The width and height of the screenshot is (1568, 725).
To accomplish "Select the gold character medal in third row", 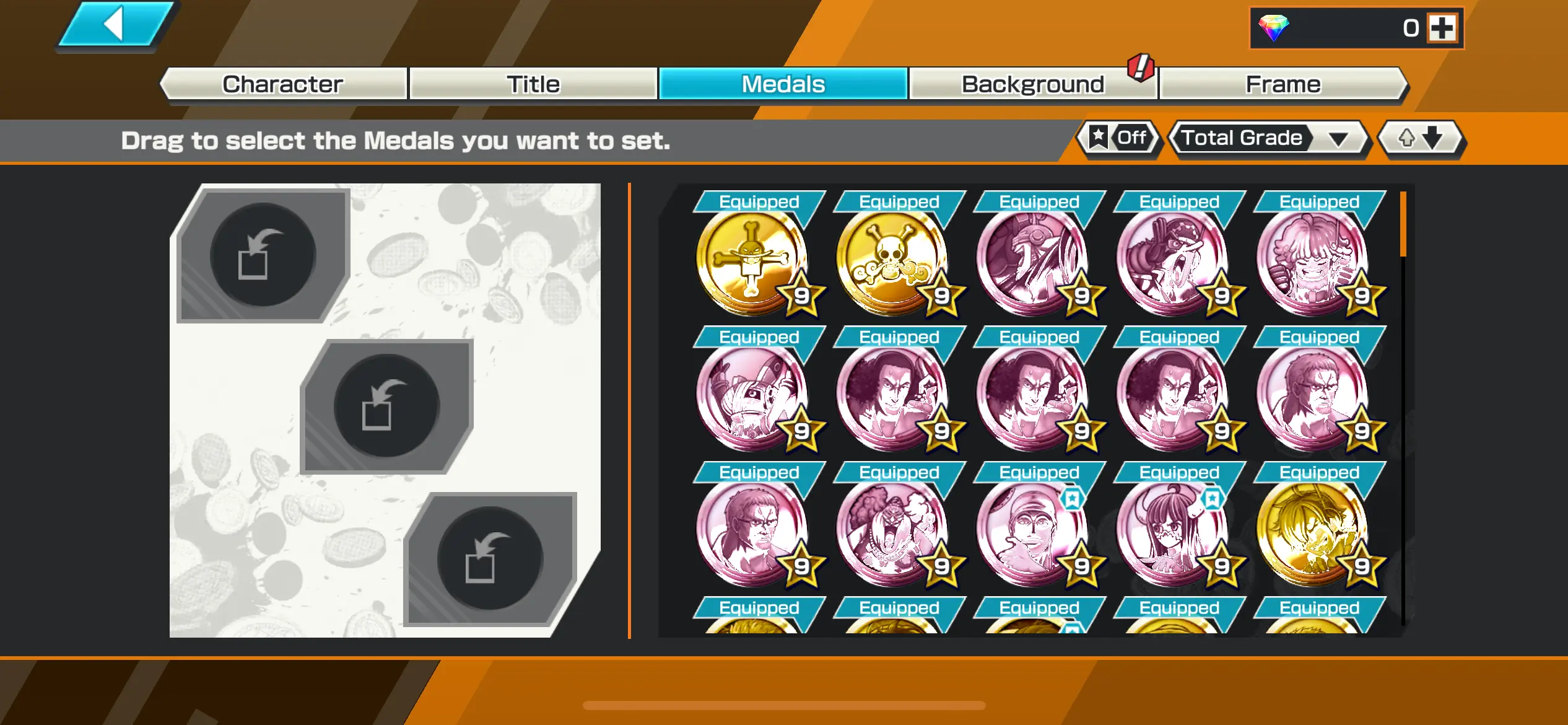I will coord(1312,534).
